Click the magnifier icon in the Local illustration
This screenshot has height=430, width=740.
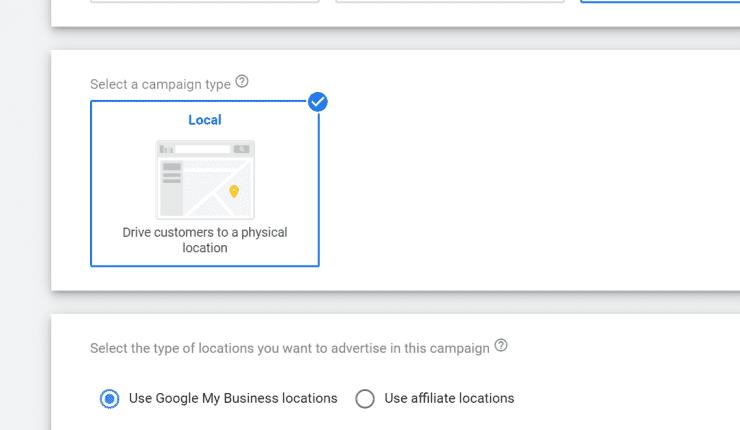click(241, 149)
